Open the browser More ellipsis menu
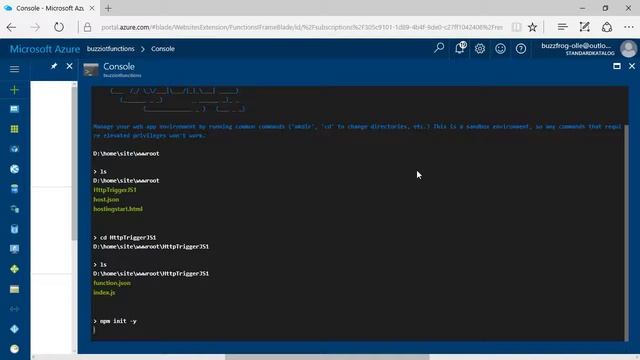Image resolution: width=640 pixels, height=360 pixels. 629,27
